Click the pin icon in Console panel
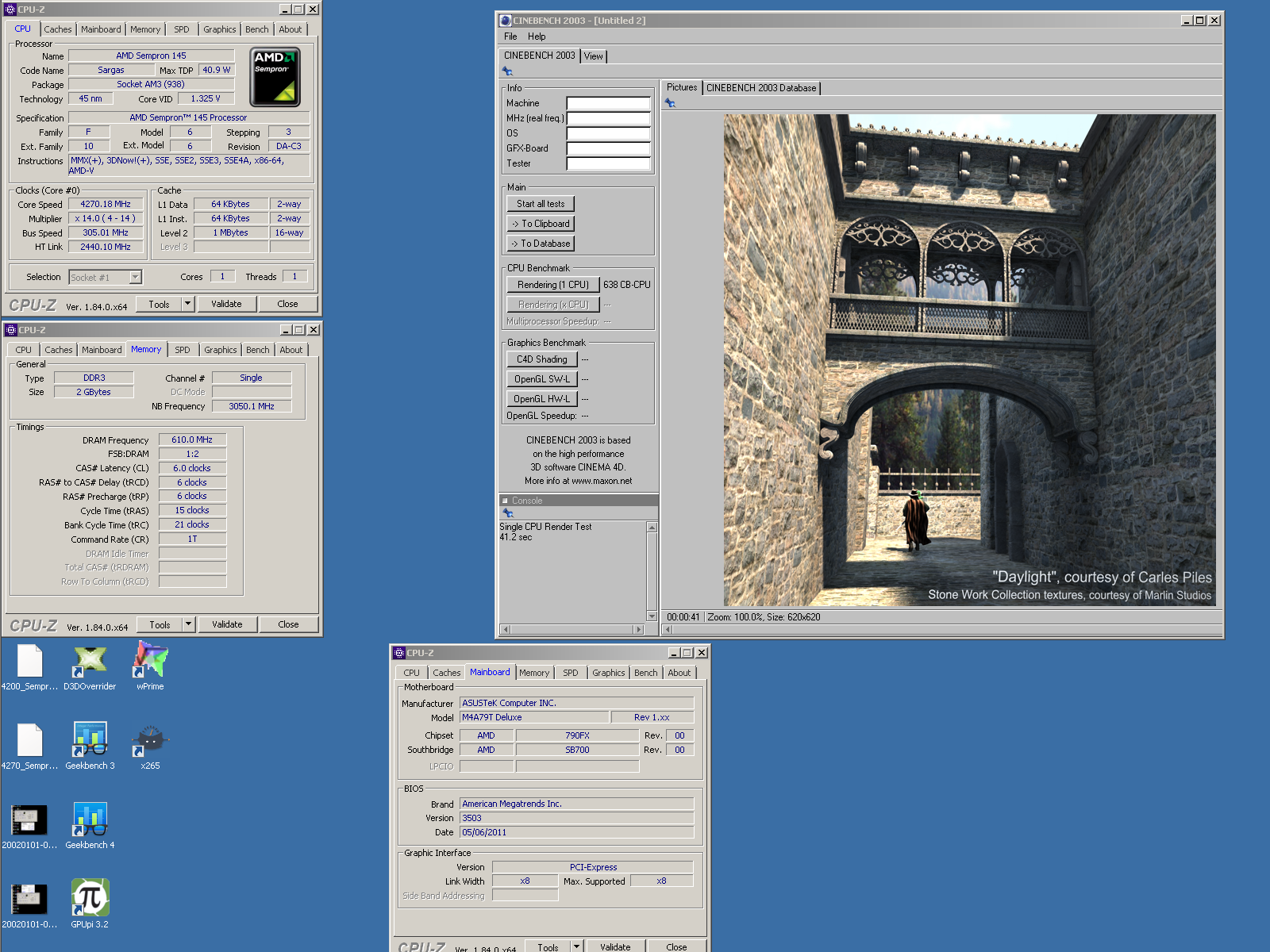1270x952 pixels. click(508, 513)
